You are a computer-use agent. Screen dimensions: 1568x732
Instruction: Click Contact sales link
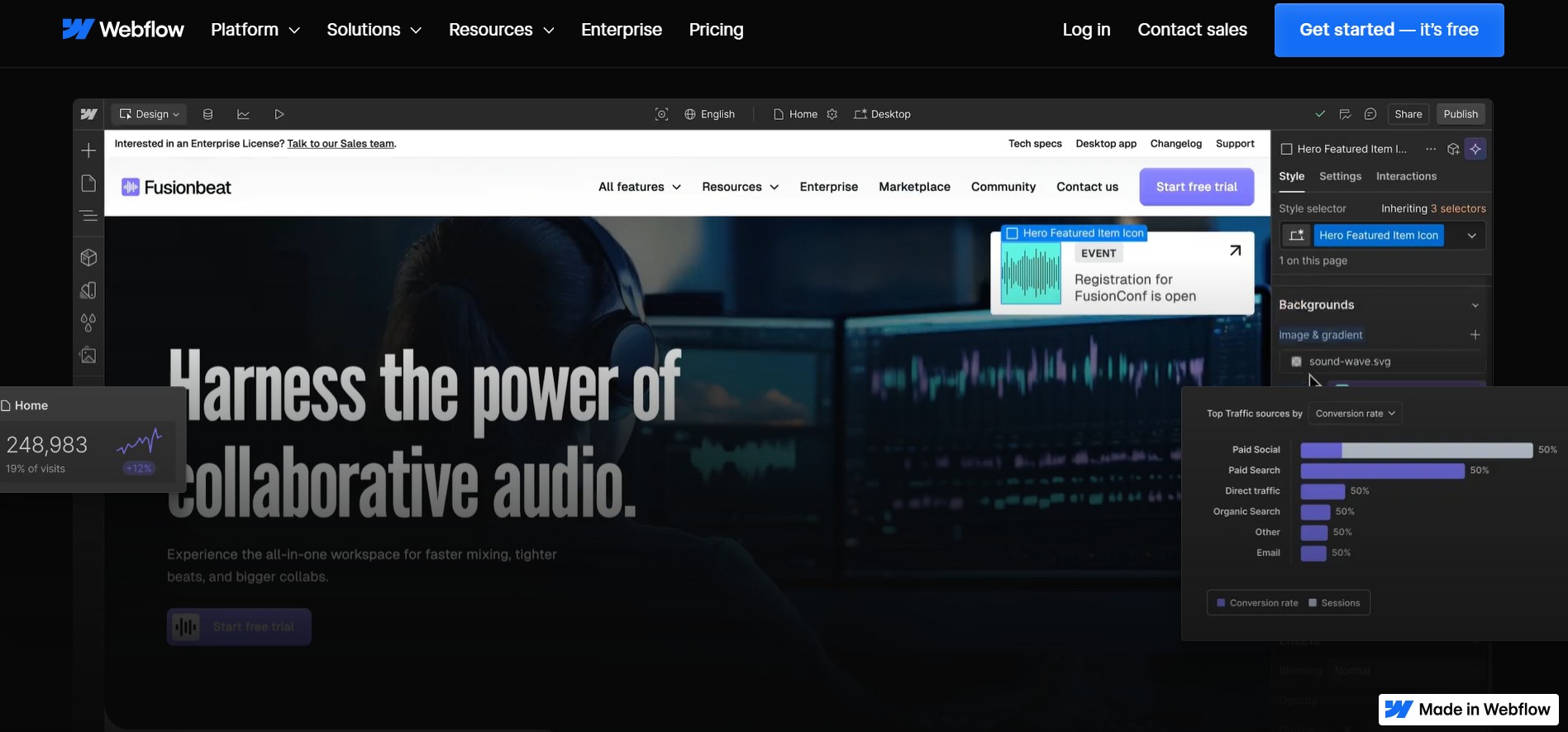click(x=1192, y=30)
